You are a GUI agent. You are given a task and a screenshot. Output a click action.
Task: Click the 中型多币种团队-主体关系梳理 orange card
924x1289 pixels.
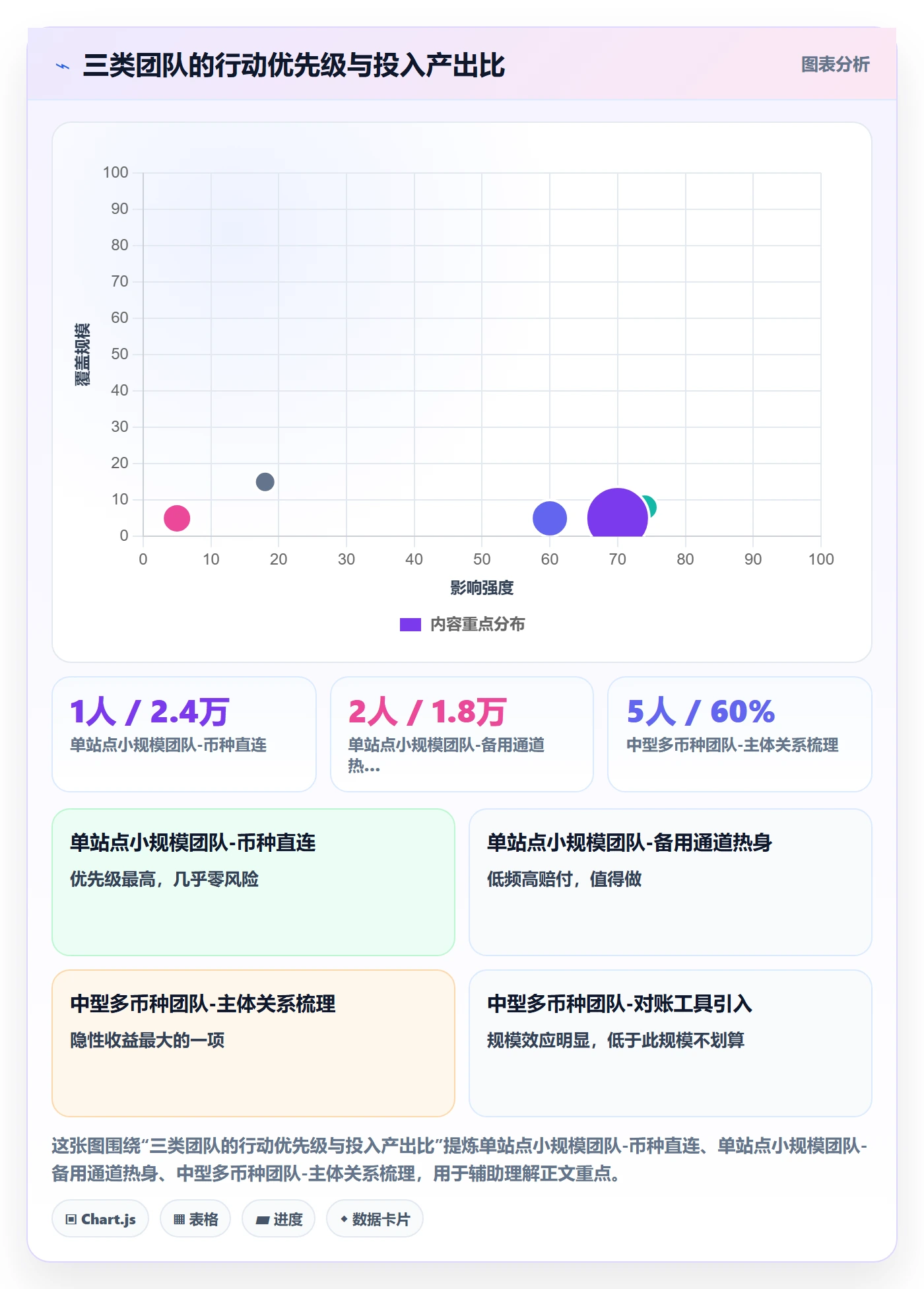(253, 1043)
